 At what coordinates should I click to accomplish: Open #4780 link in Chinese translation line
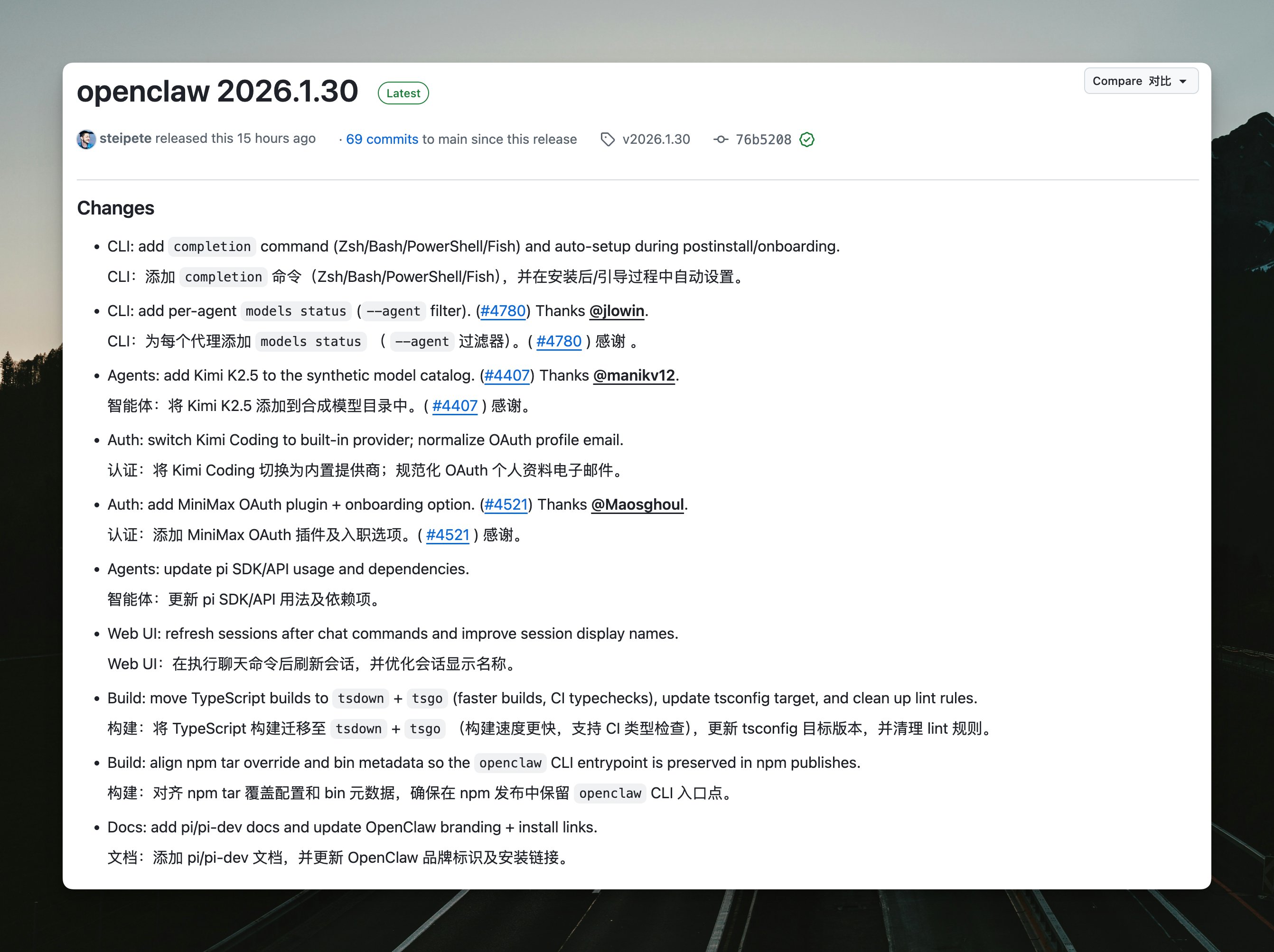[x=559, y=342]
